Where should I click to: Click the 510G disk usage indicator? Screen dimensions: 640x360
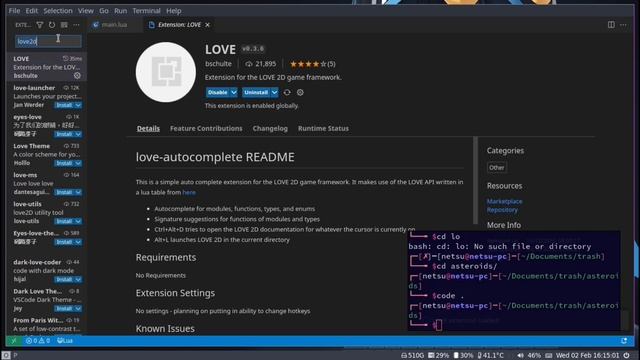(x=412, y=356)
